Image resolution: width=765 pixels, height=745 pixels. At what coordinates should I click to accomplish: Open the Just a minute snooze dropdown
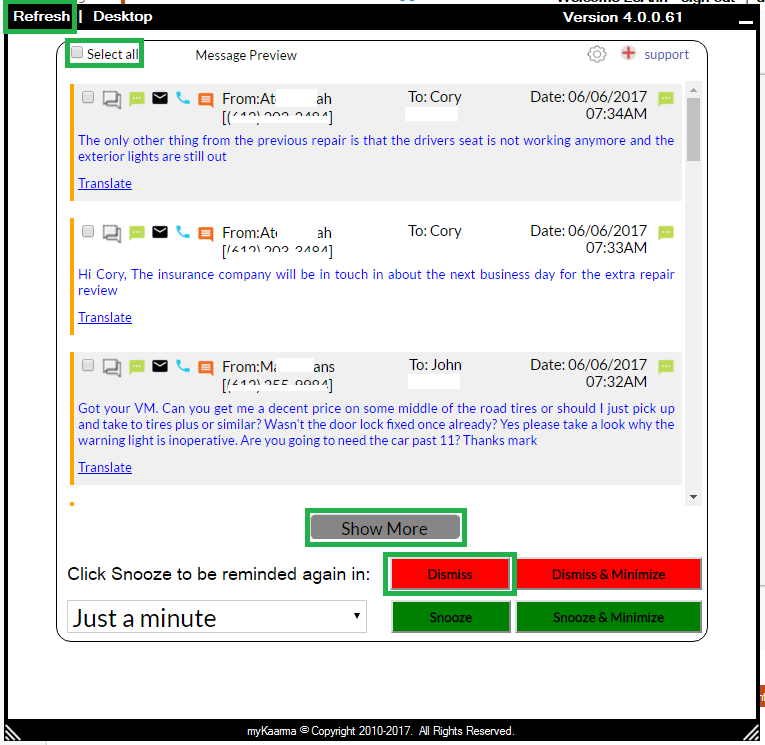(217, 617)
